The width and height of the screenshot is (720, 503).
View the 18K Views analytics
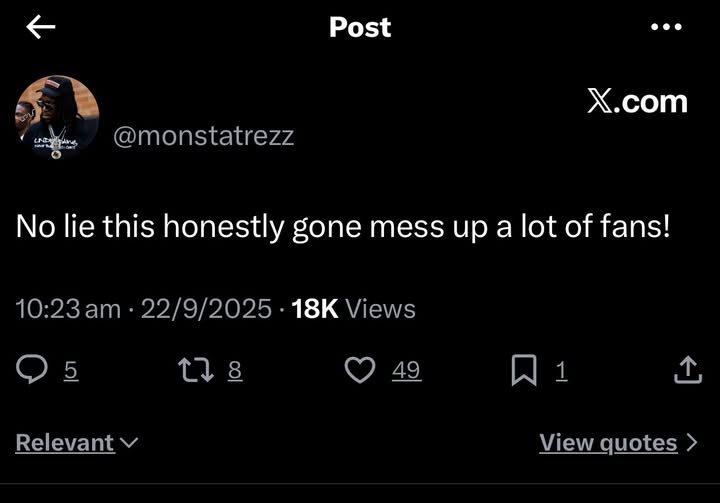pos(353,309)
